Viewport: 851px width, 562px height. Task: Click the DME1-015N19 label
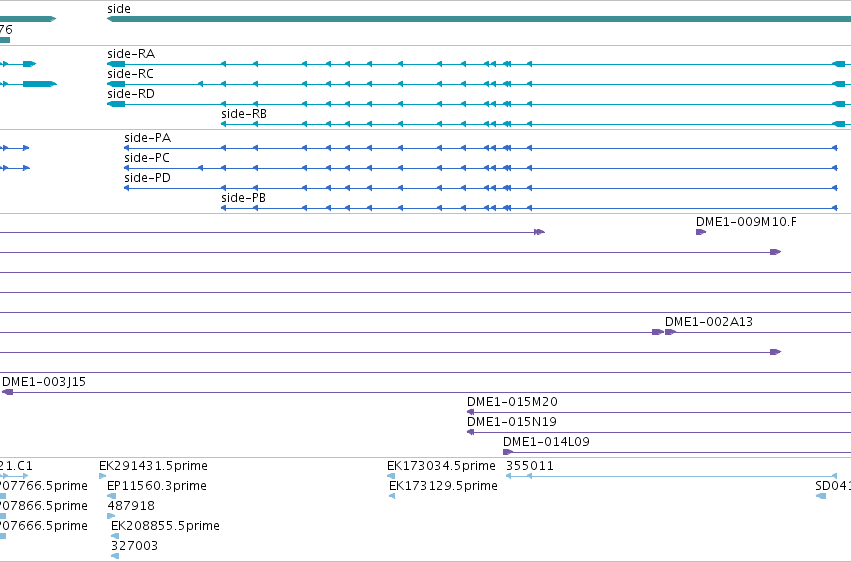click(512, 422)
